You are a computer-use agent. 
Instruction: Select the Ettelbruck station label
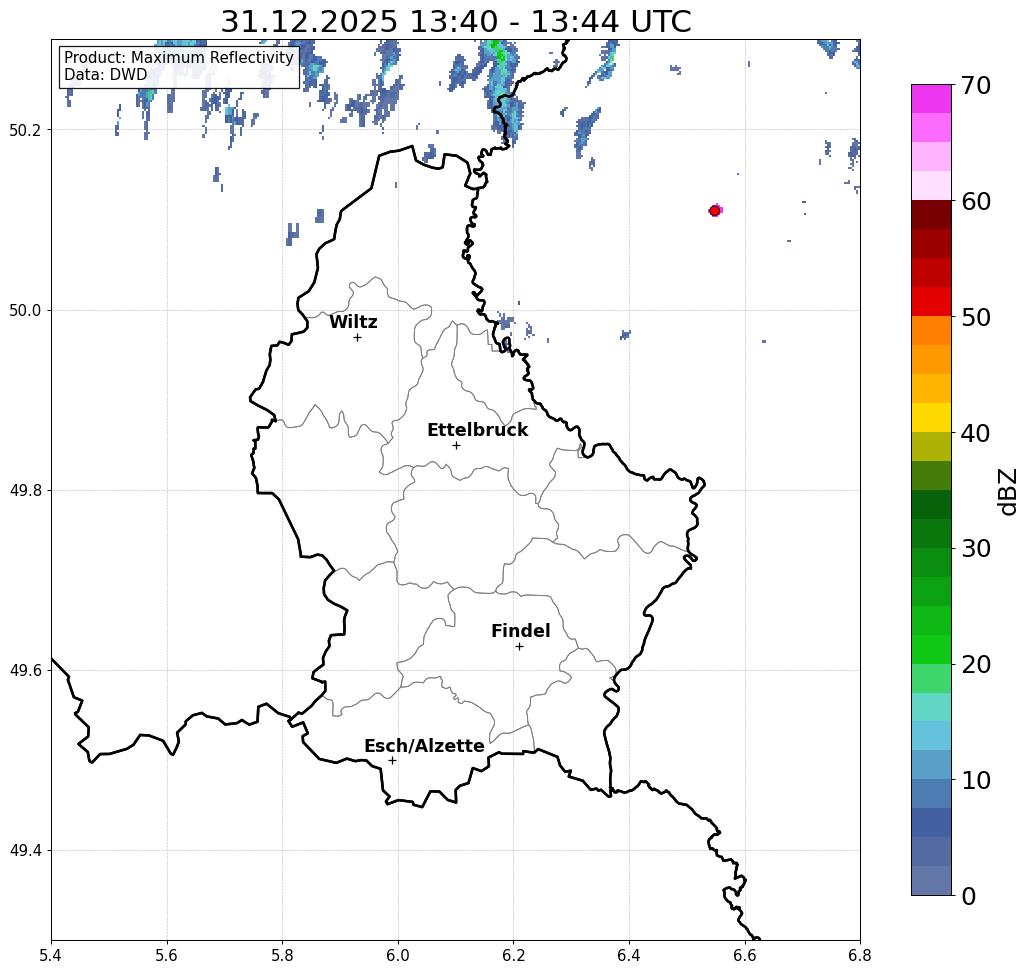click(x=477, y=430)
